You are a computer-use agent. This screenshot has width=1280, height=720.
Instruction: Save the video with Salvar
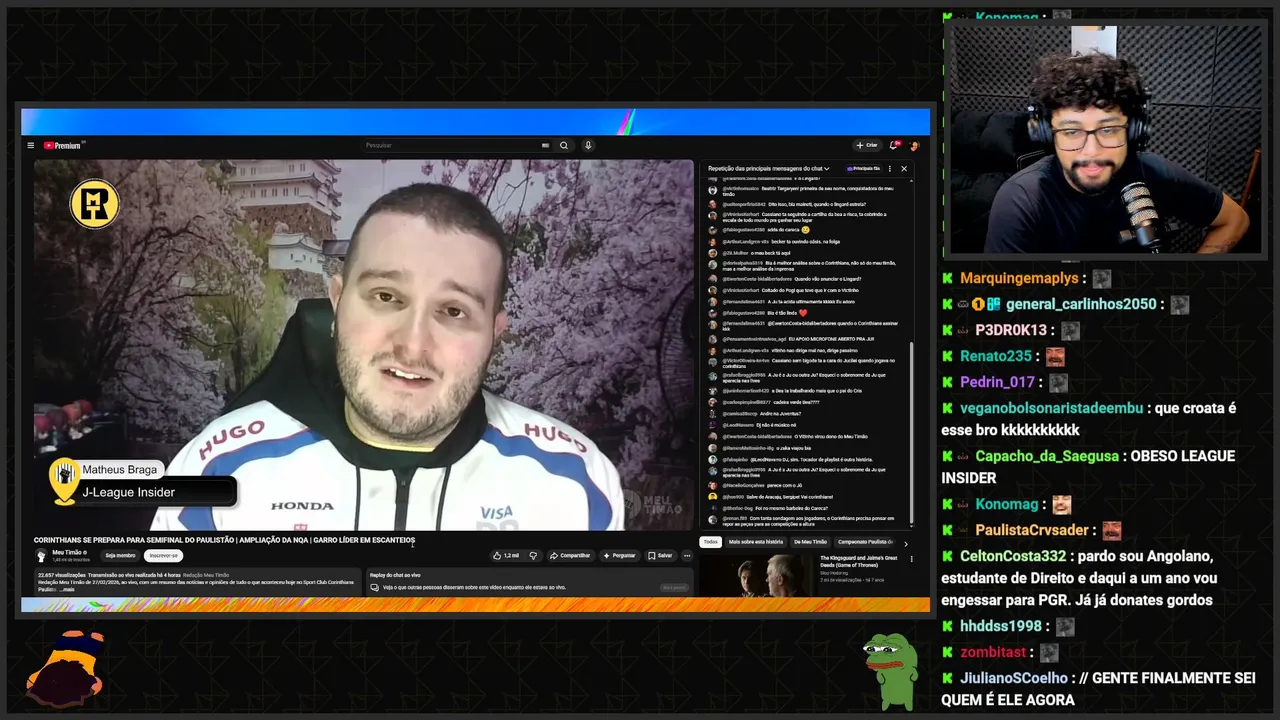click(659, 556)
